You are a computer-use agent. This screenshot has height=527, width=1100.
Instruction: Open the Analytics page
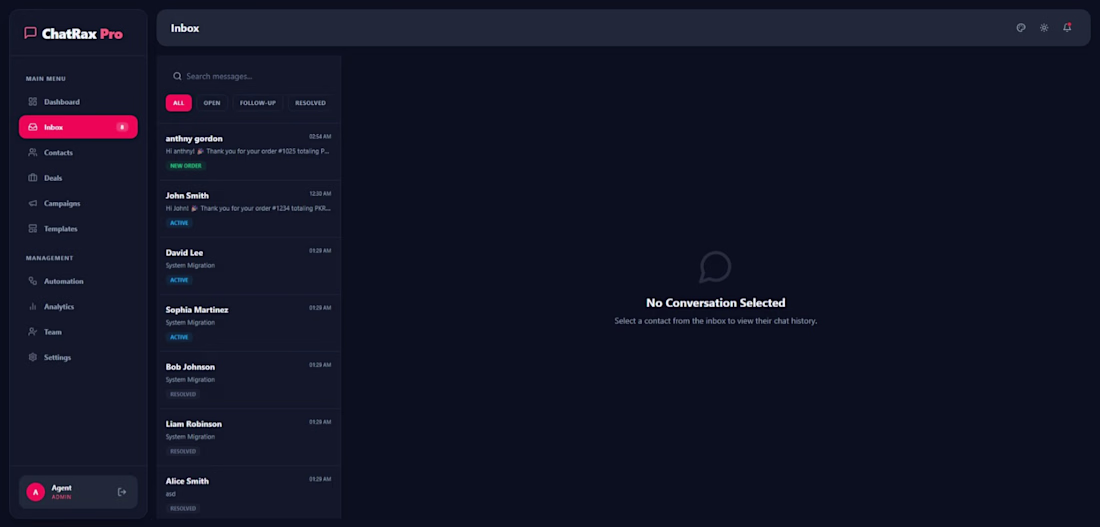pos(78,307)
